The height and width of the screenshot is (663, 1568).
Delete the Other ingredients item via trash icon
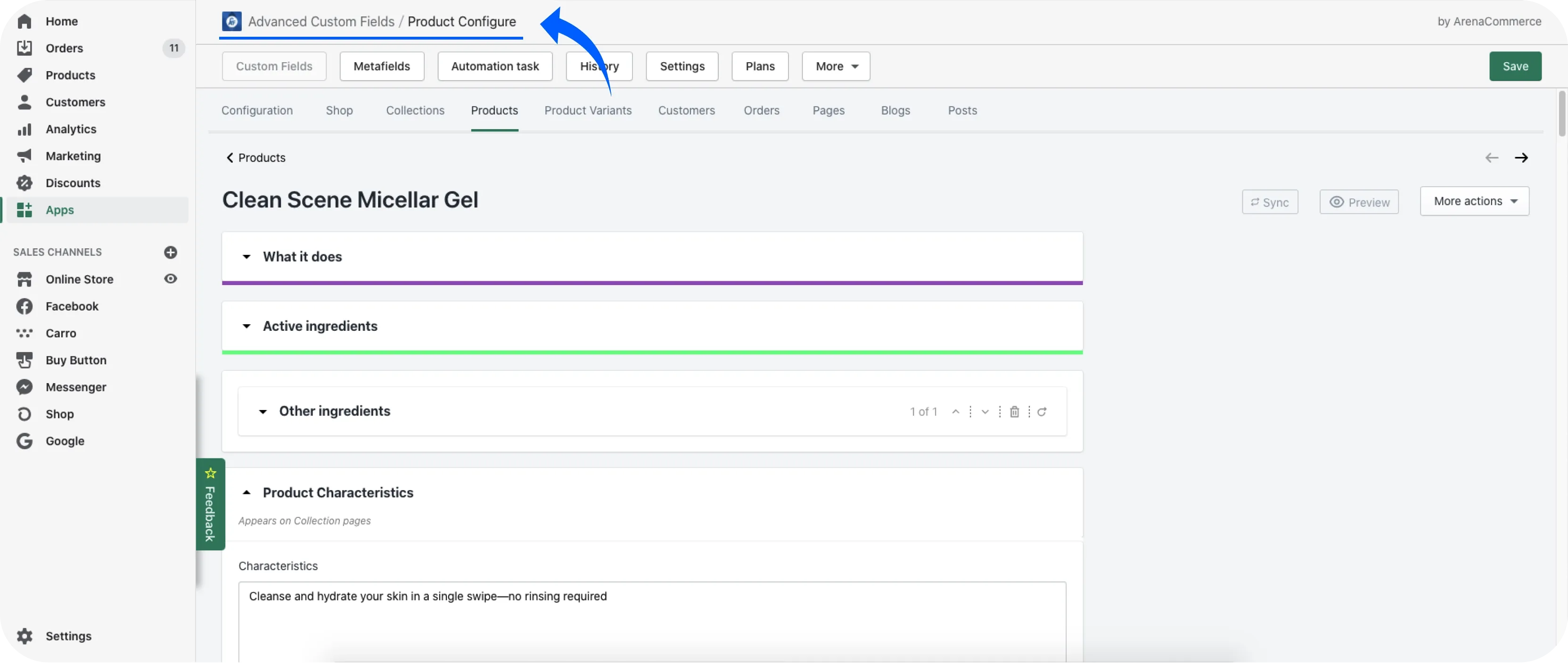1014,411
